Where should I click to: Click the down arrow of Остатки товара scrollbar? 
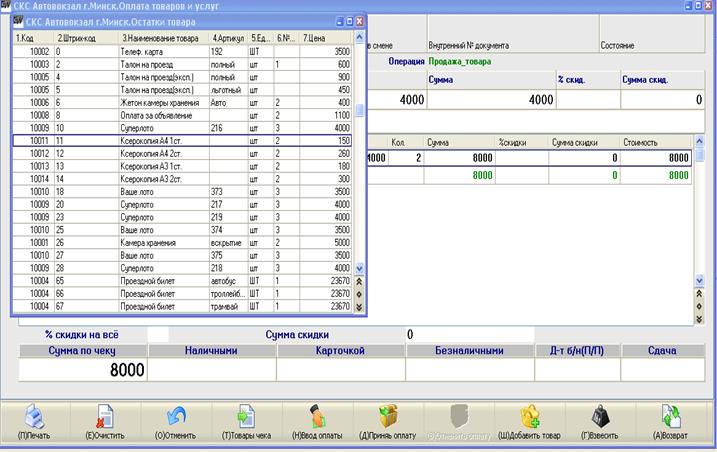[x=359, y=268]
